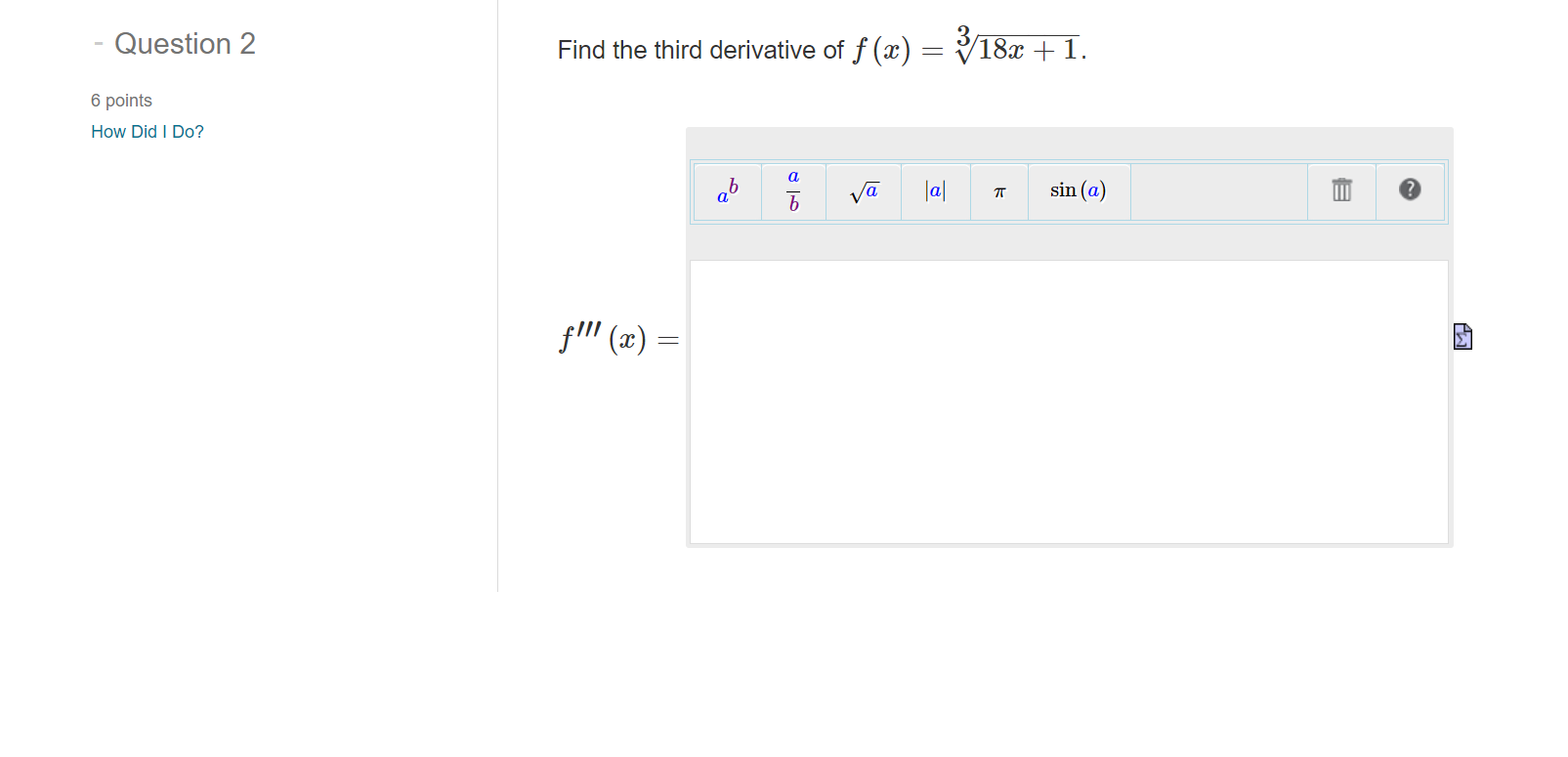Select the π button in the math toolbar
The height and width of the screenshot is (757, 1568).
click(998, 190)
